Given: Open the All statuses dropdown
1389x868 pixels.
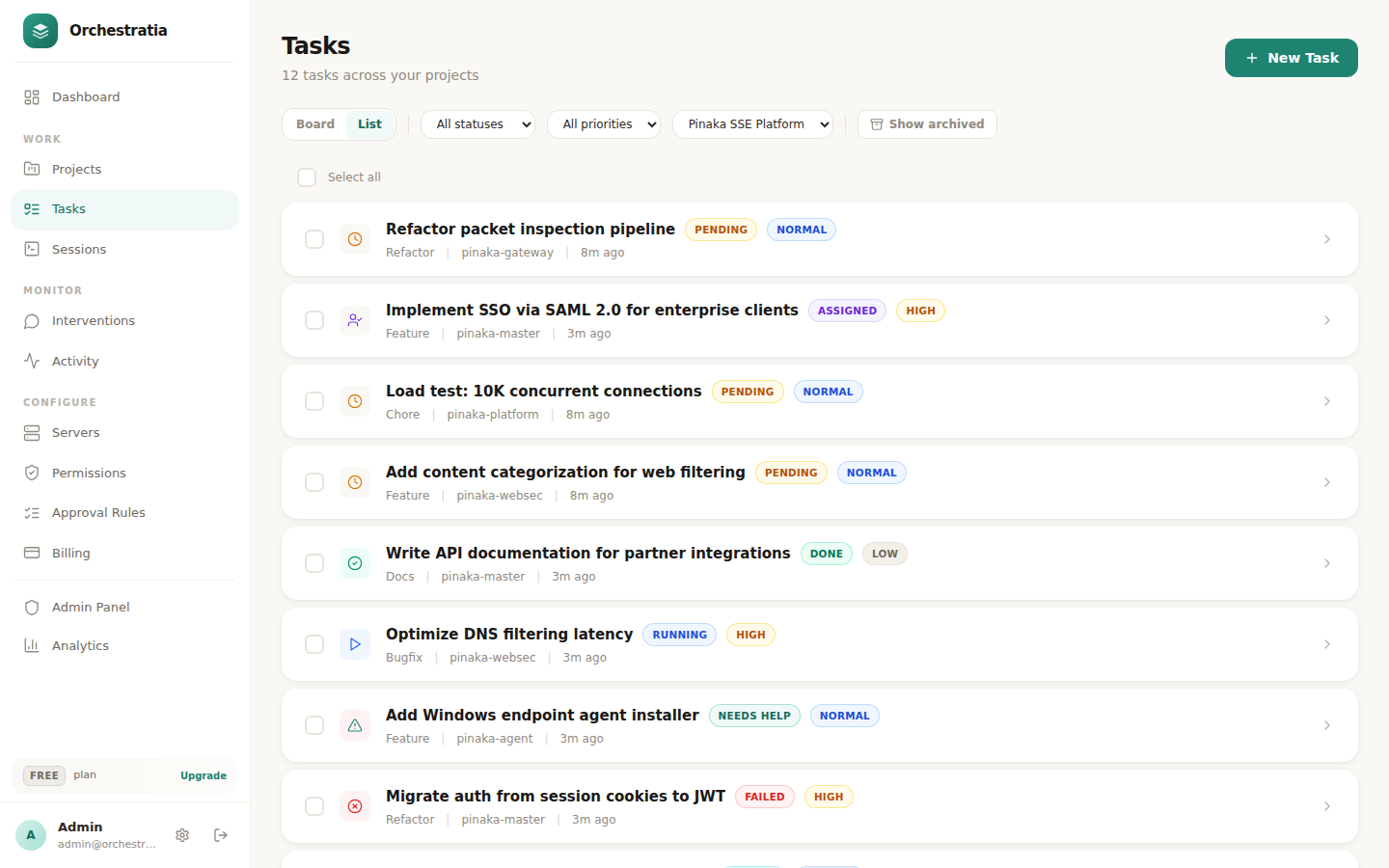Looking at the screenshot, I should click(477, 123).
